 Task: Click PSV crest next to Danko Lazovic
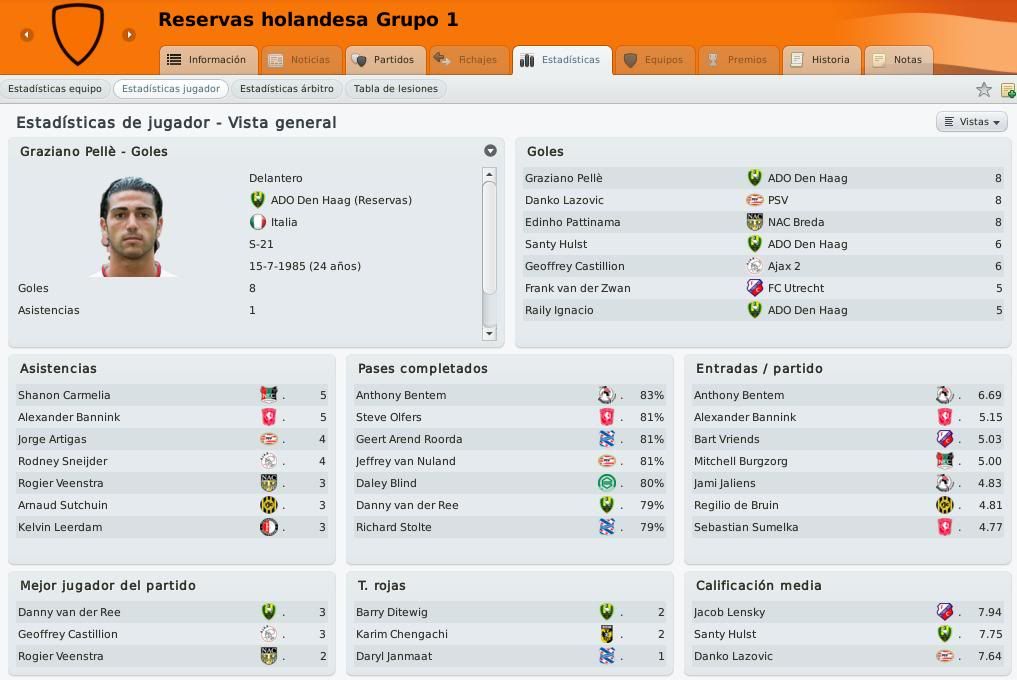pyautogui.click(x=754, y=200)
